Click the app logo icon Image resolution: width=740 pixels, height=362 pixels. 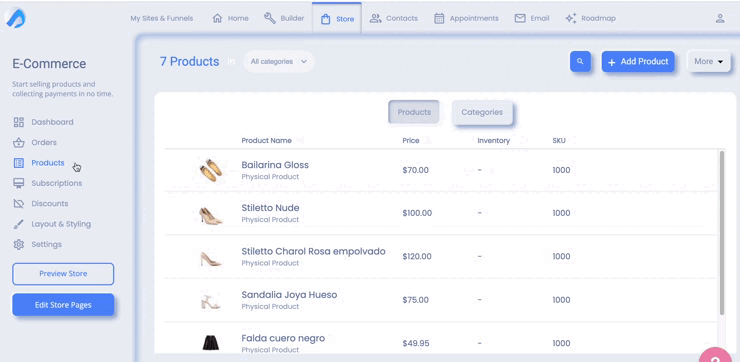[x=15, y=18]
